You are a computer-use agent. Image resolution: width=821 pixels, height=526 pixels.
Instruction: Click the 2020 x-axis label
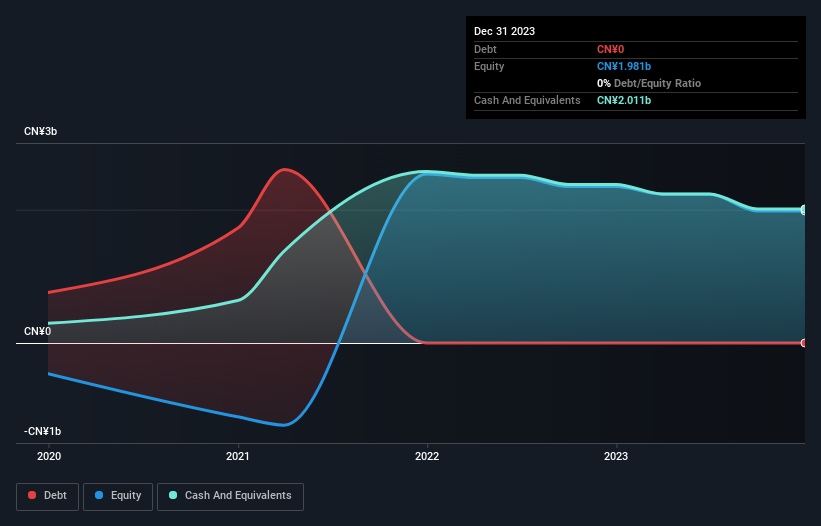49,456
